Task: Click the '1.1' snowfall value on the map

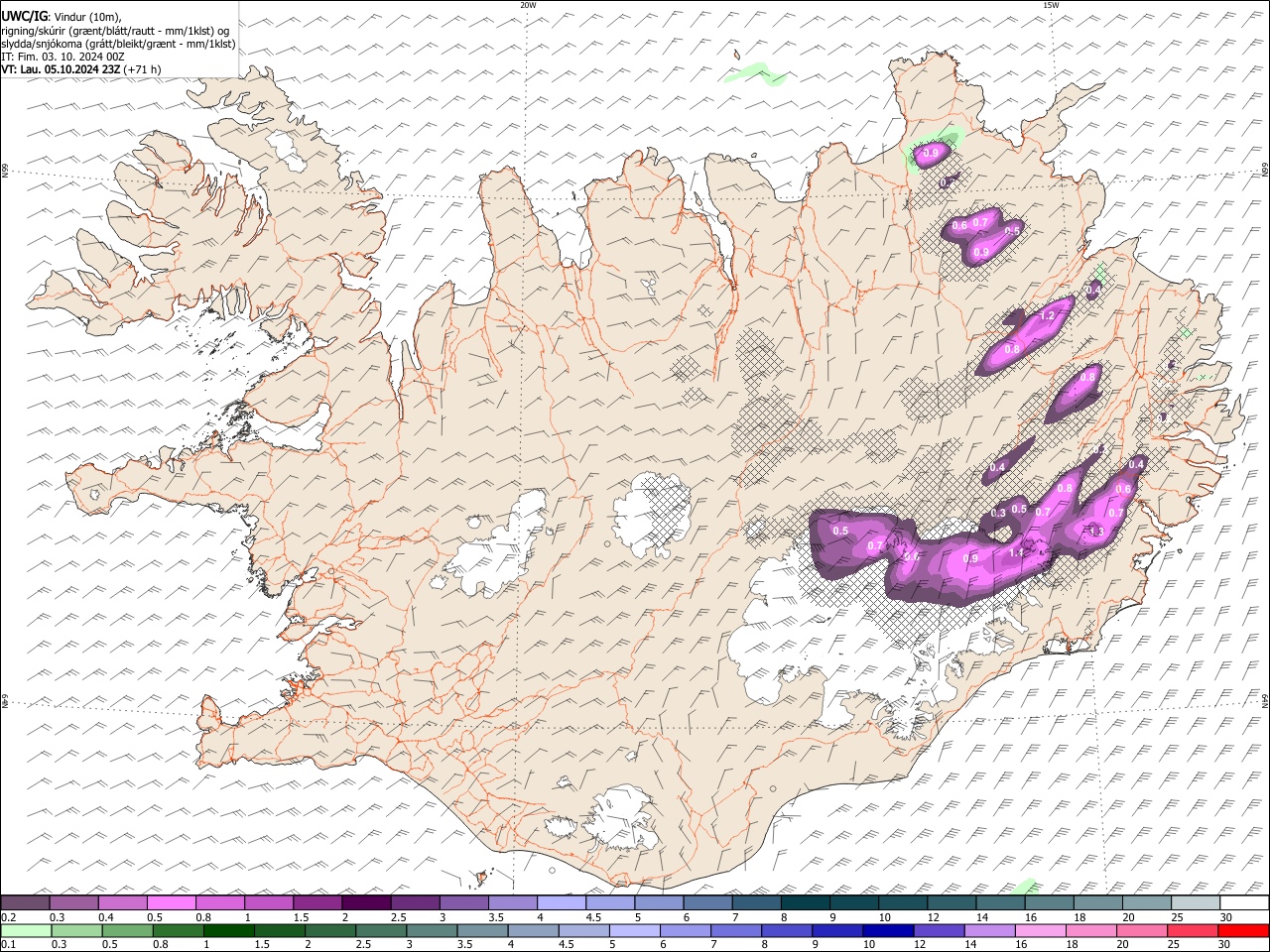Action: click(1016, 553)
